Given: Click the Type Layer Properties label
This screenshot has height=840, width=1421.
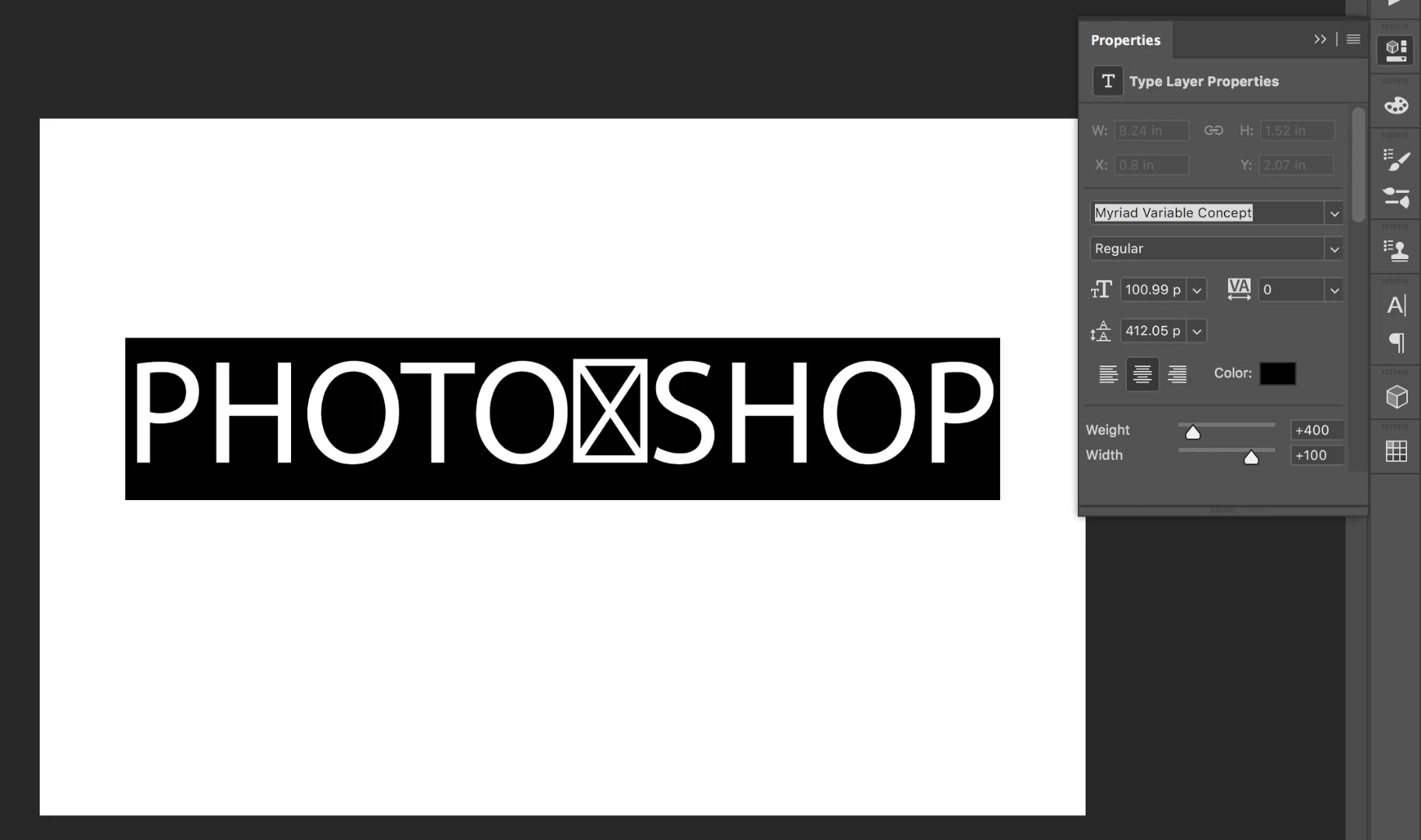Looking at the screenshot, I should coord(1204,81).
